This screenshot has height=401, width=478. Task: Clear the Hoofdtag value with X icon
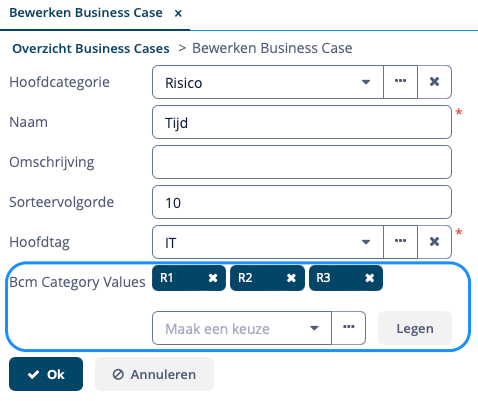pos(434,242)
